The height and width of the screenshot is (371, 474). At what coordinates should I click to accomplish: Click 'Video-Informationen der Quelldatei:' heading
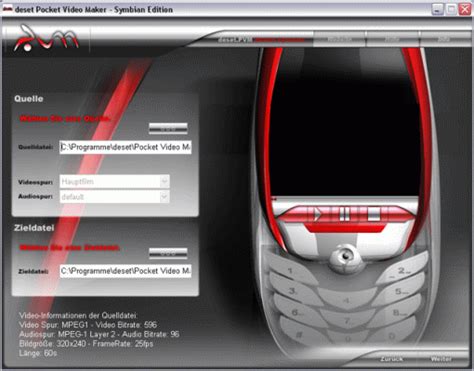[78, 316]
